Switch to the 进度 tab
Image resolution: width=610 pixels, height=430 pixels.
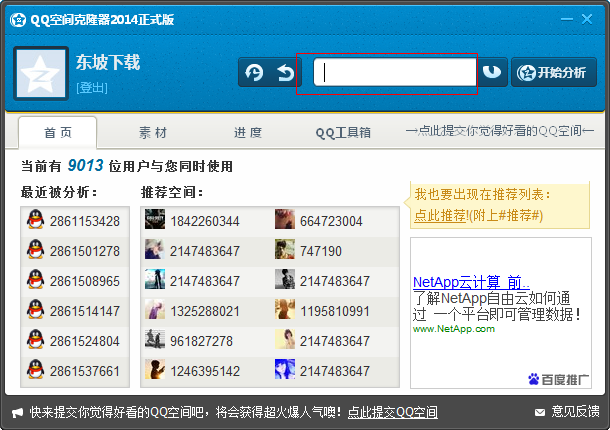click(248, 133)
